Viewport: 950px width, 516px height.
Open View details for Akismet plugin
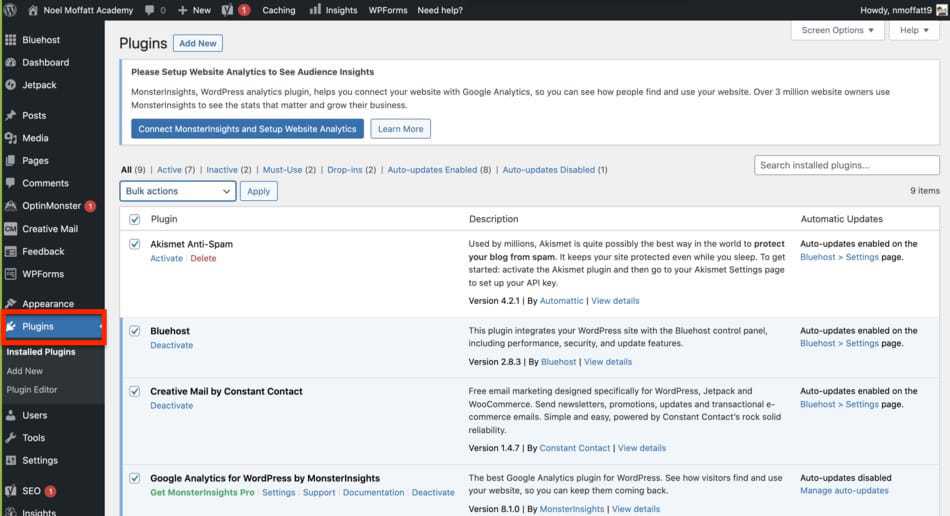tap(615, 300)
